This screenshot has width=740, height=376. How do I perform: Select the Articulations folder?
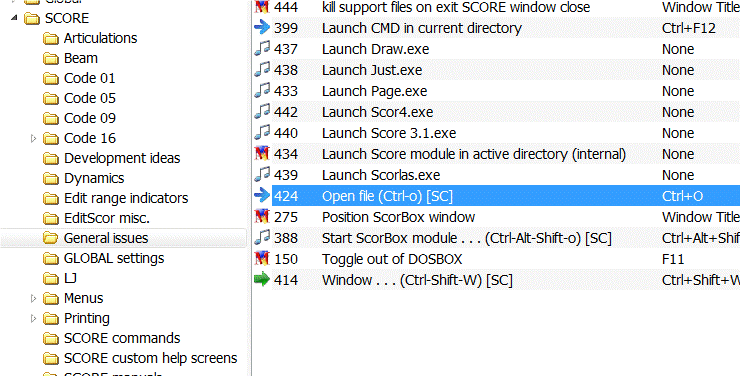coord(100,38)
